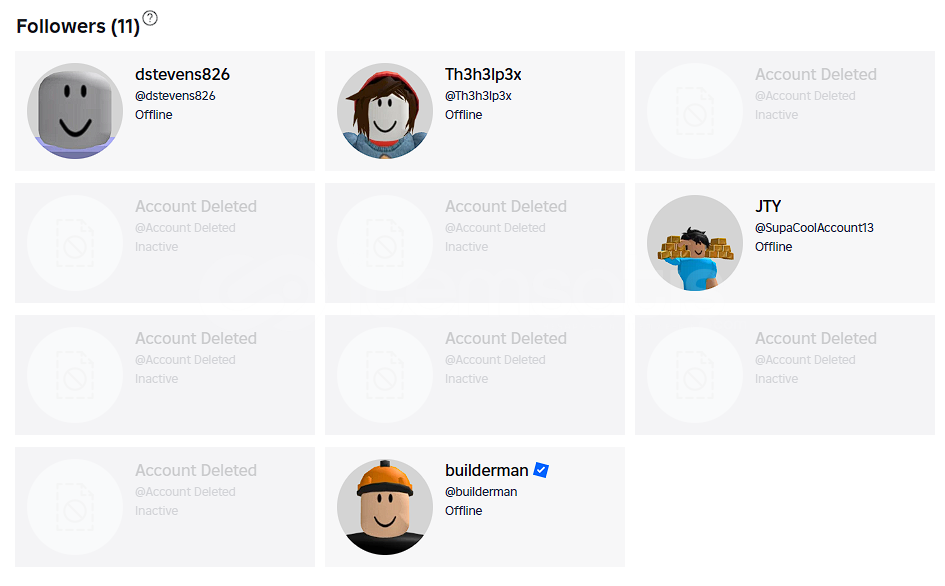Click the @Th3h3lp3x username text
This screenshot has width=945, height=586.
(478, 96)
